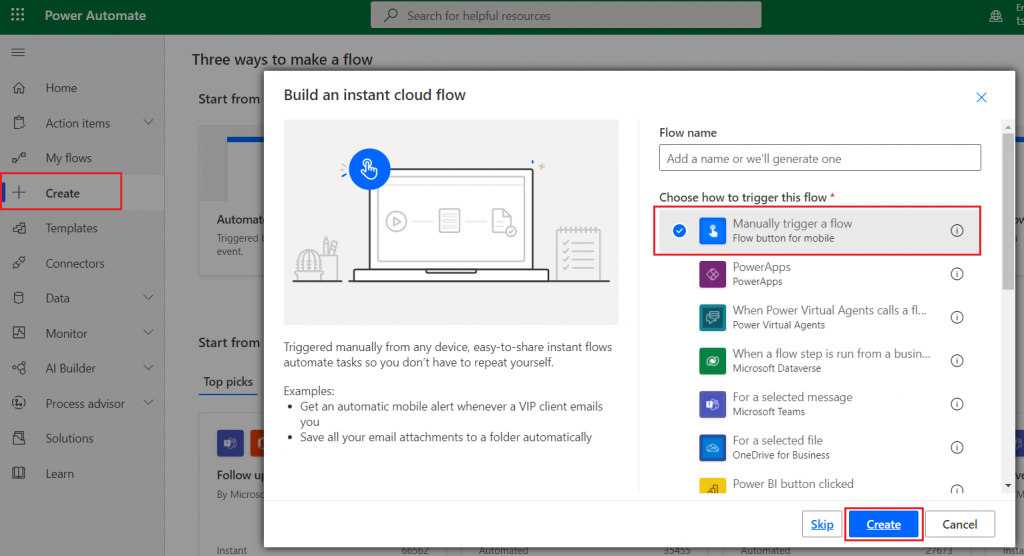Click the Learn book icon
Viewport: 1024px width, 556px height.
(x=19, y=473)
